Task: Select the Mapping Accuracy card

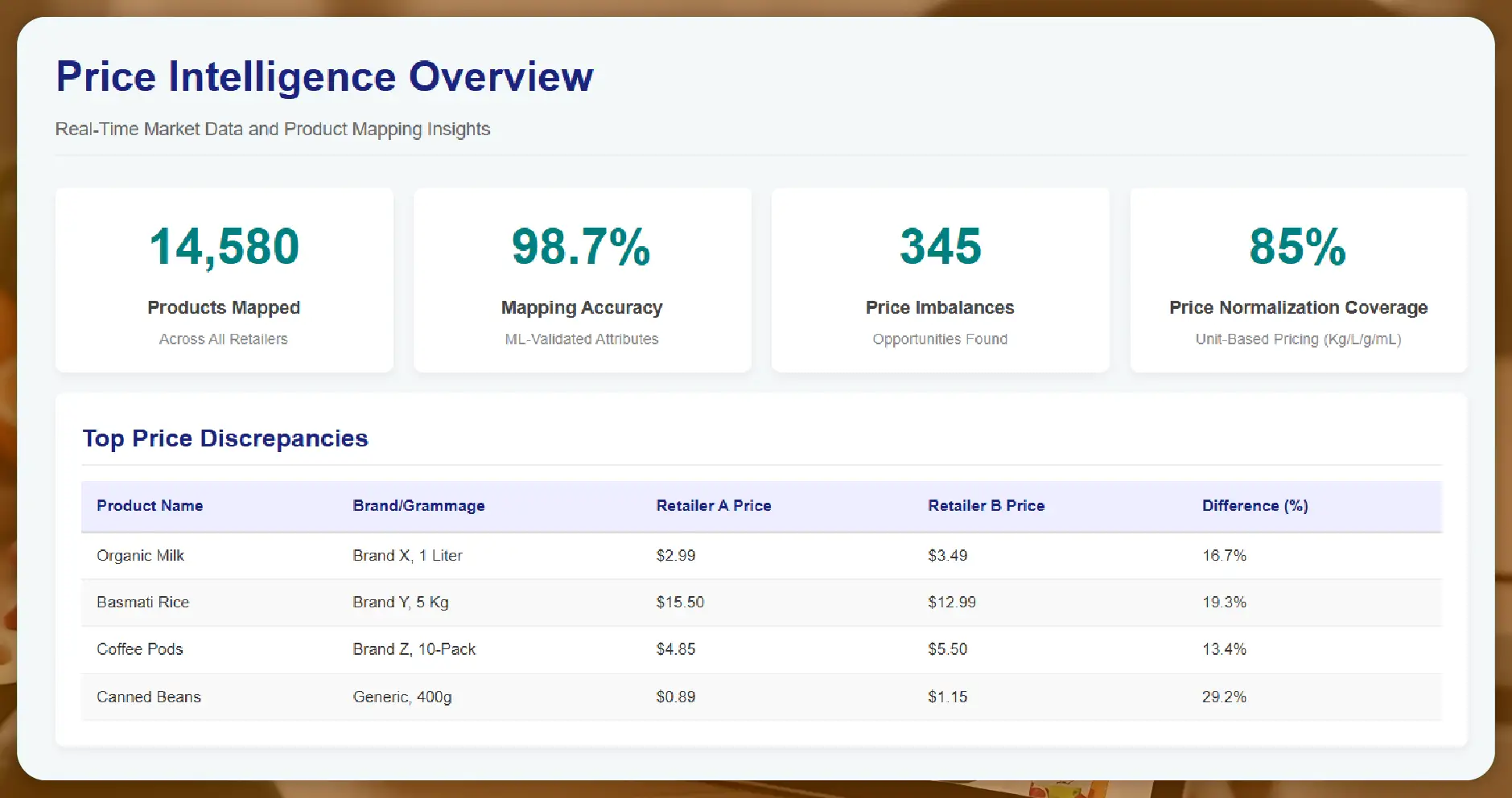Action: [581, 280]
